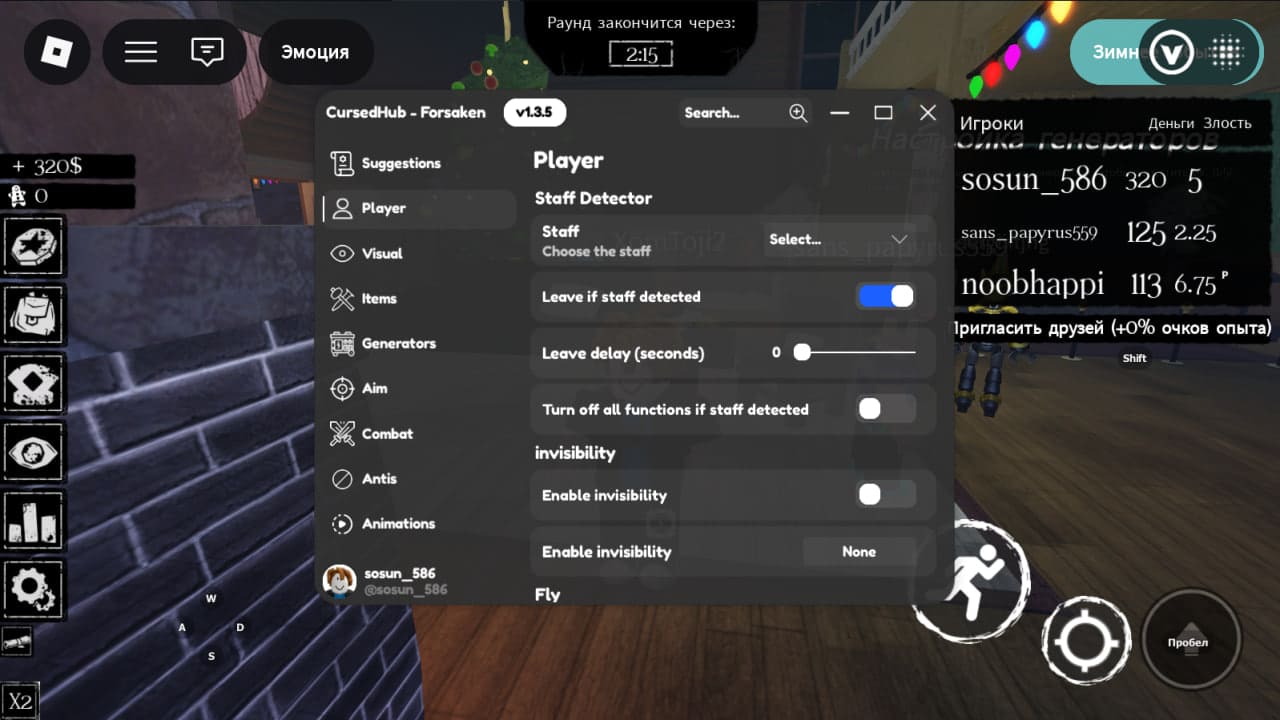The width and height of the screenshot is (1280, 720).
Task: Tap the circled V icon
Action: point(1171,52)
